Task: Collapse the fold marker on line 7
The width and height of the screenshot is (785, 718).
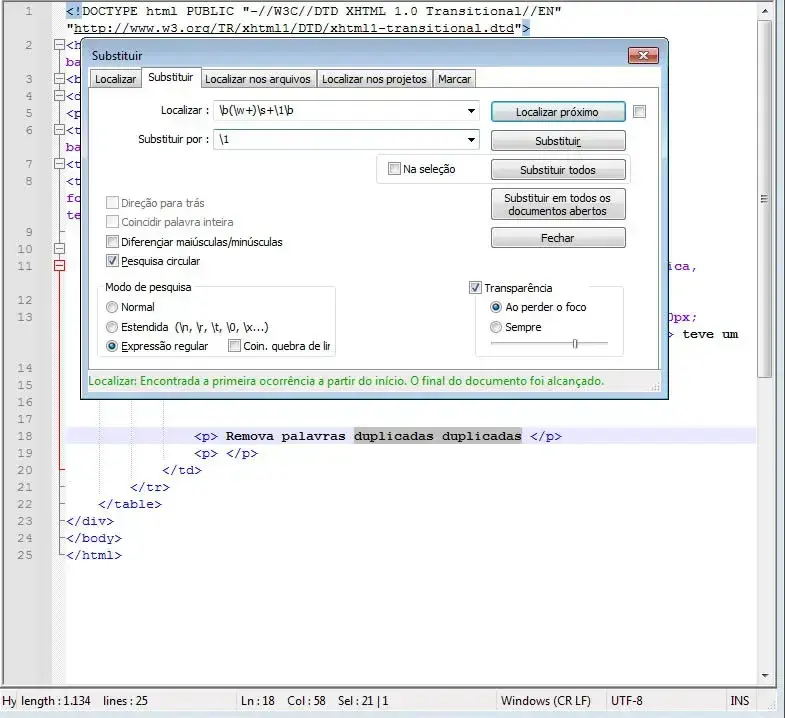Action: click(x=59, y=164)
